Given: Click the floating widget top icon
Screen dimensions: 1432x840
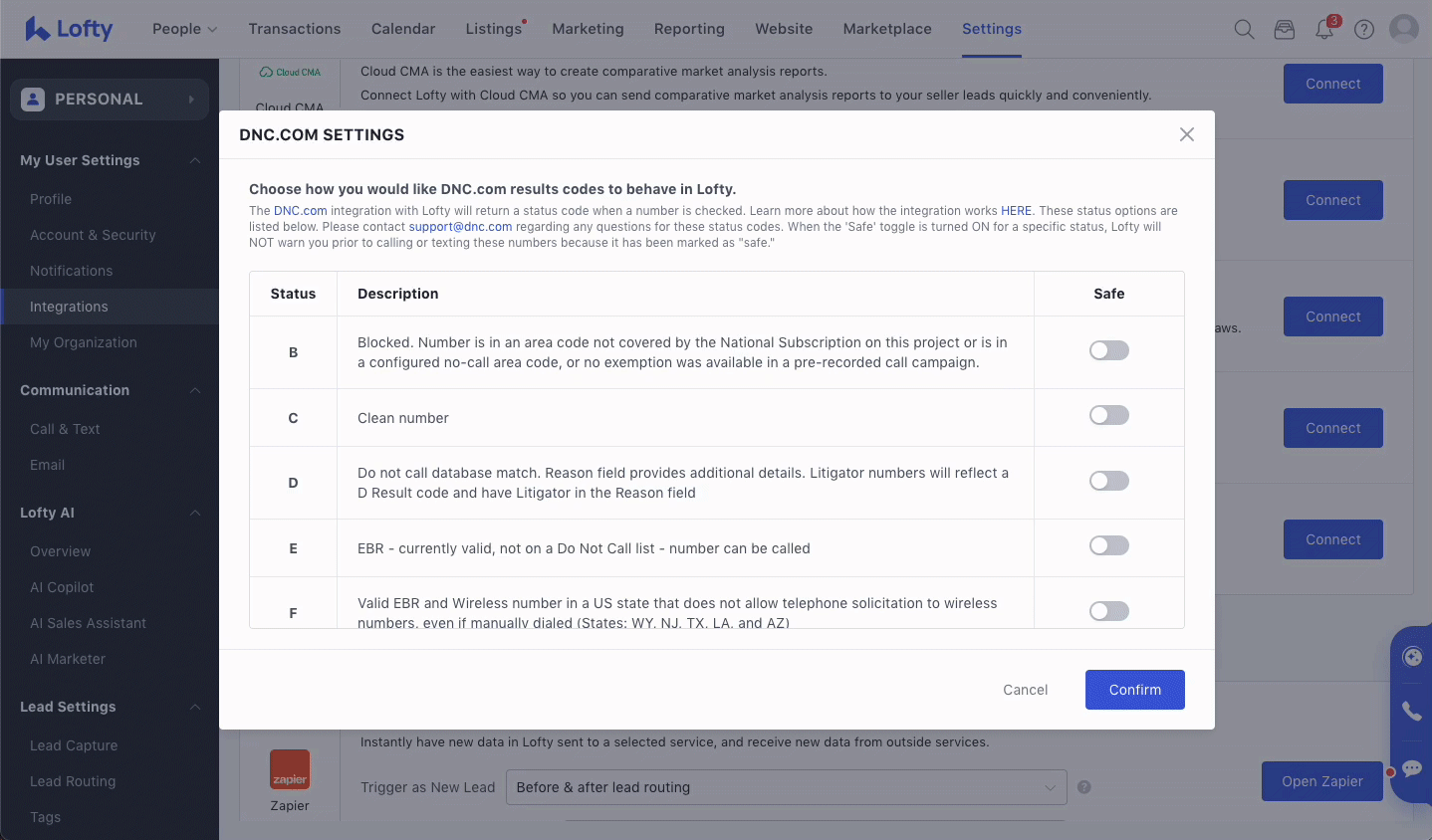Looking at the screenshot, I should click(x=1412, y=656).
